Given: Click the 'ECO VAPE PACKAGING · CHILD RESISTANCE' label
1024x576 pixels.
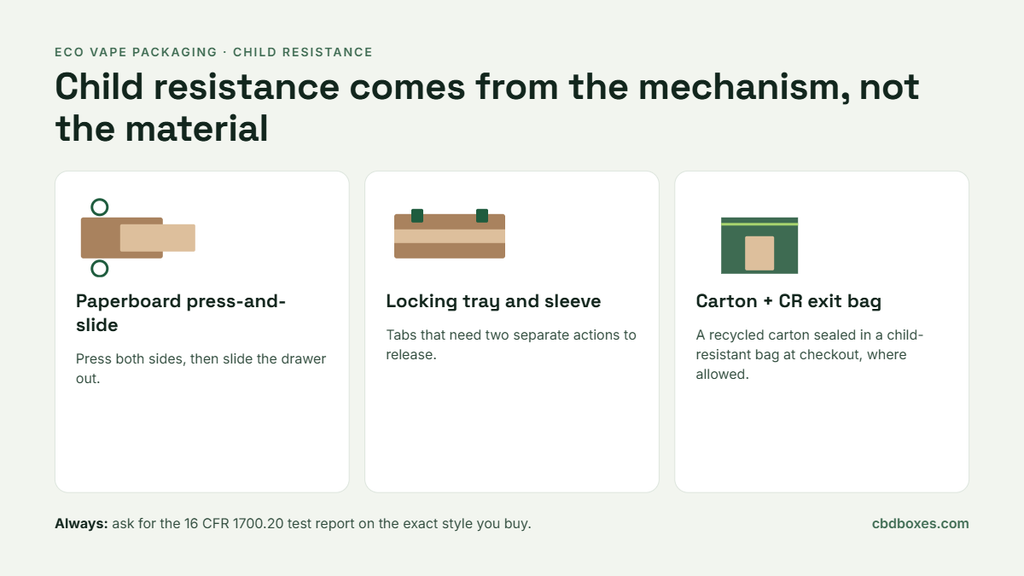Looking at the screenshot, I should [214, 52].
